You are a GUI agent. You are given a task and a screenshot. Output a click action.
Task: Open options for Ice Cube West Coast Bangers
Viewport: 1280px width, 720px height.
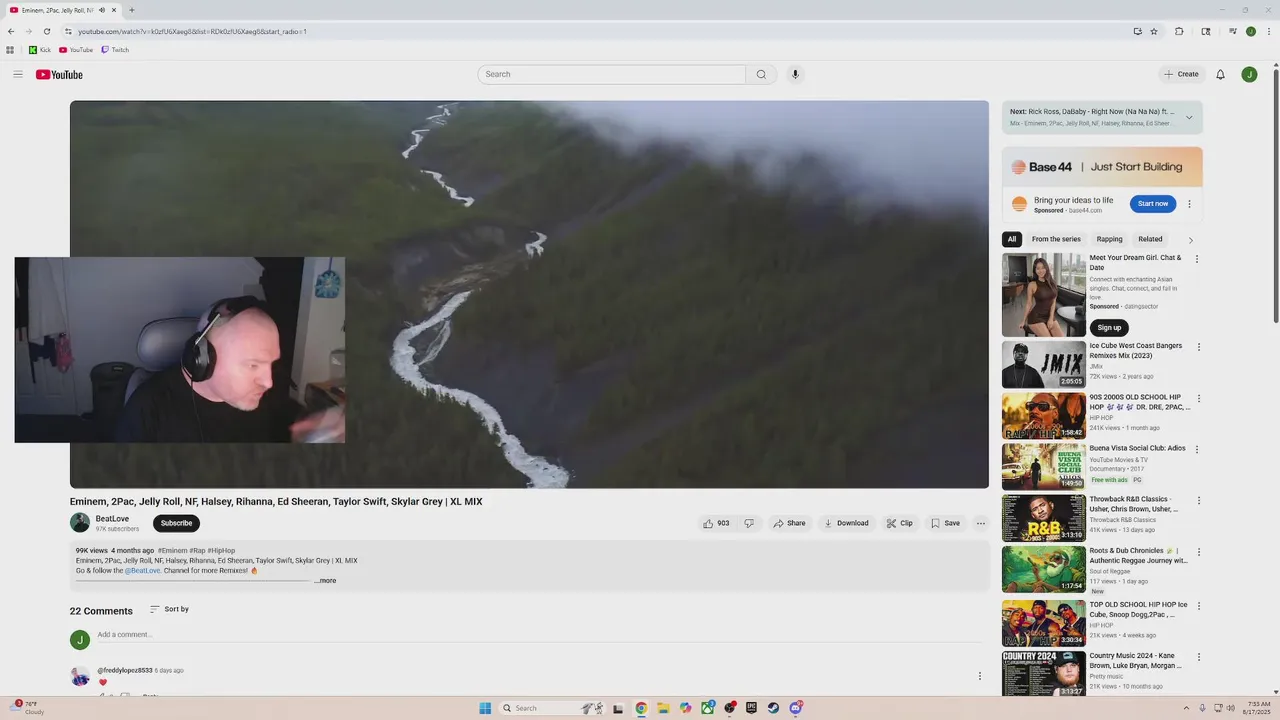coord(1197,347)
